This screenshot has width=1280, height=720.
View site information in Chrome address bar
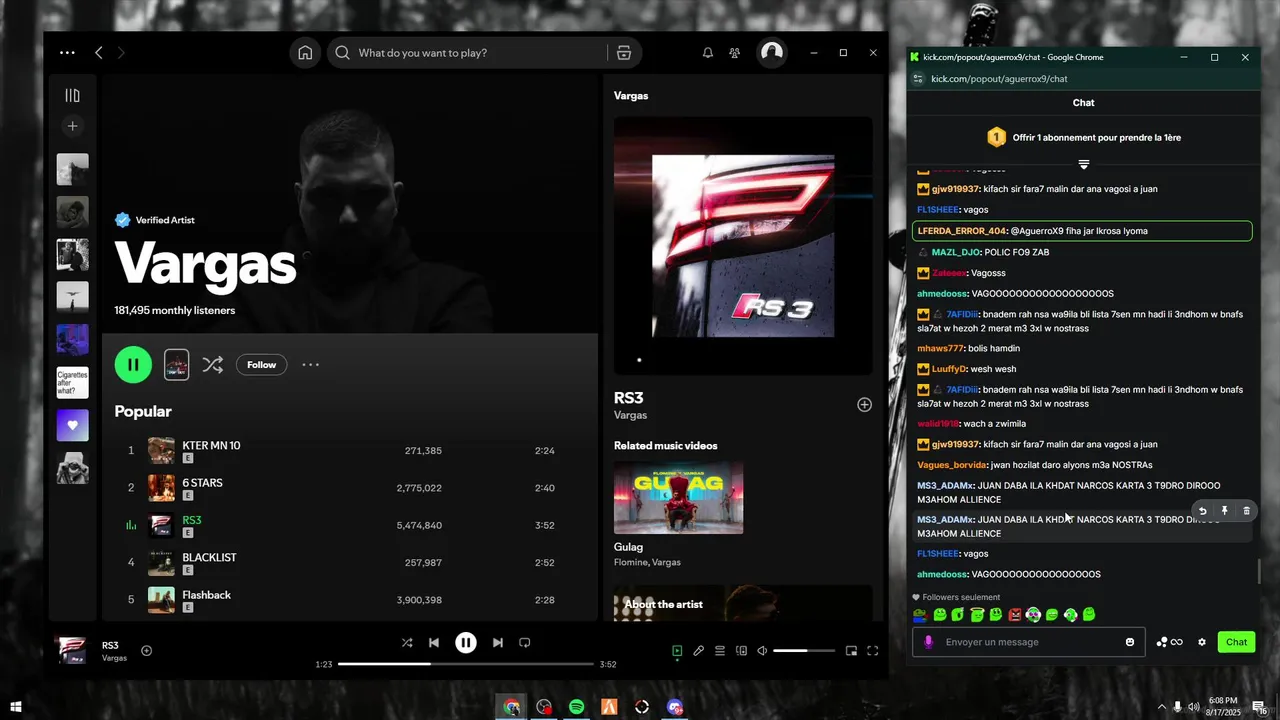pos(919,79)
